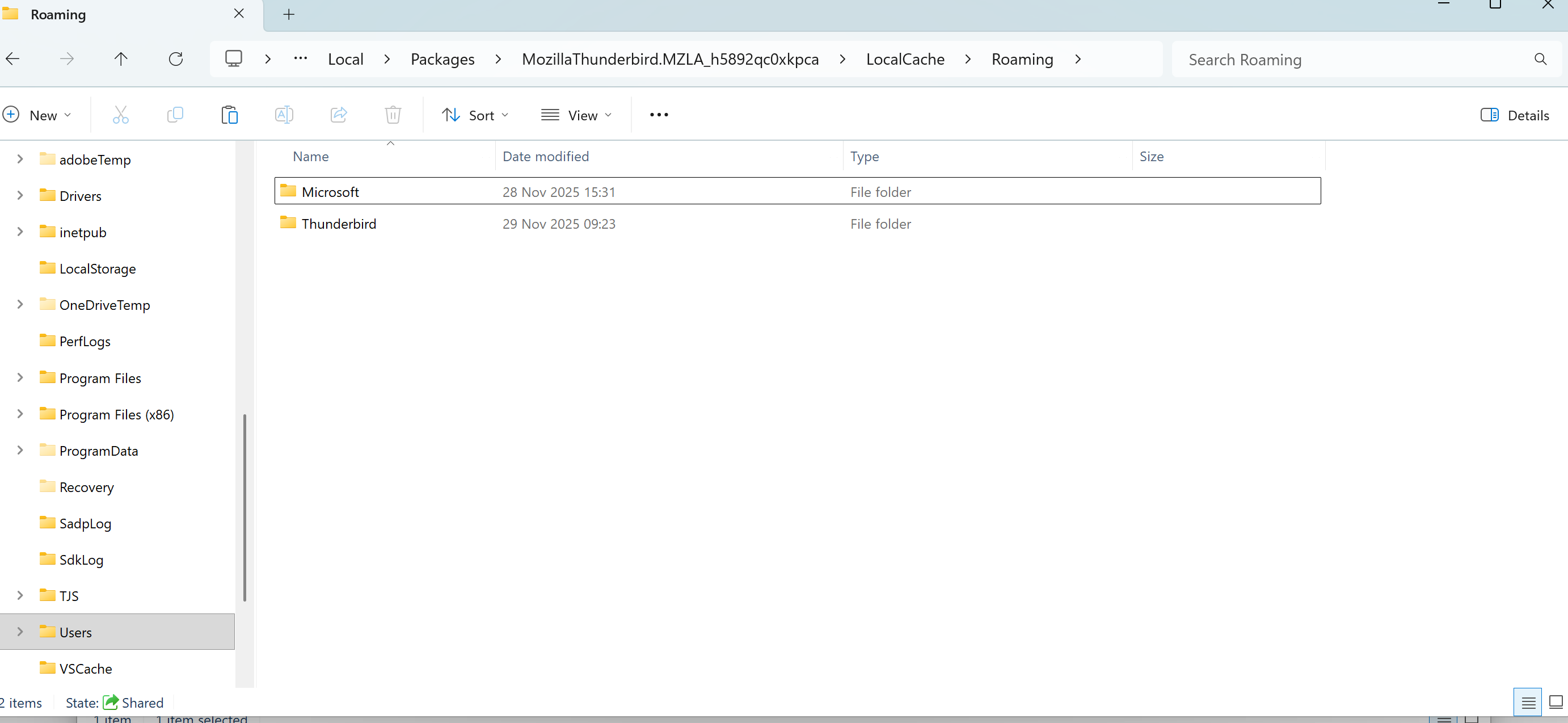Click the Copy icon in toolbar
Screen dimensions: 1568x723
pyautogui.click(x=175, y=115)
